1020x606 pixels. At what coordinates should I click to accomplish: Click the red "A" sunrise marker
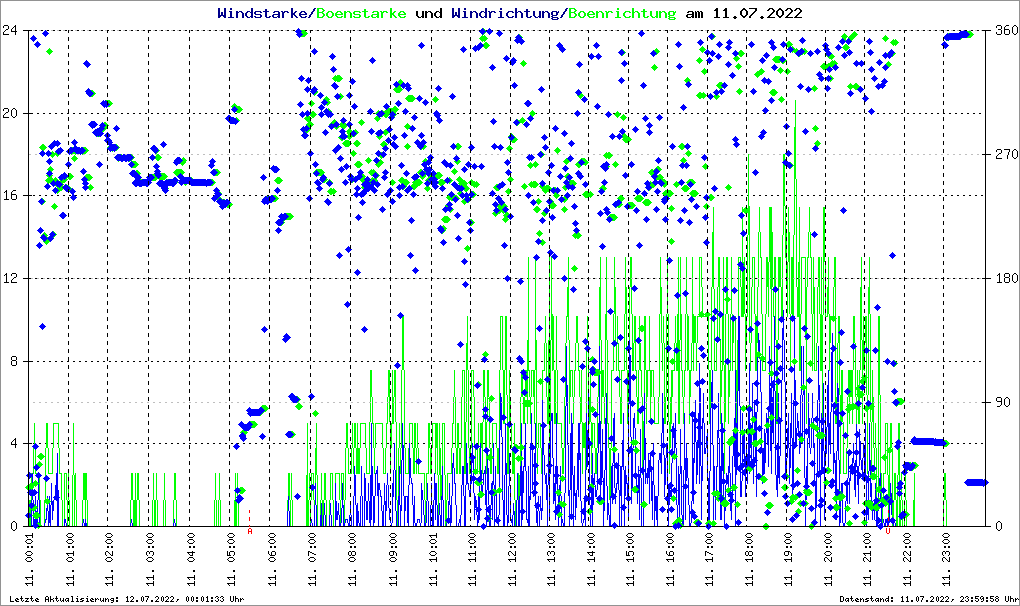(x=249, y=532)
